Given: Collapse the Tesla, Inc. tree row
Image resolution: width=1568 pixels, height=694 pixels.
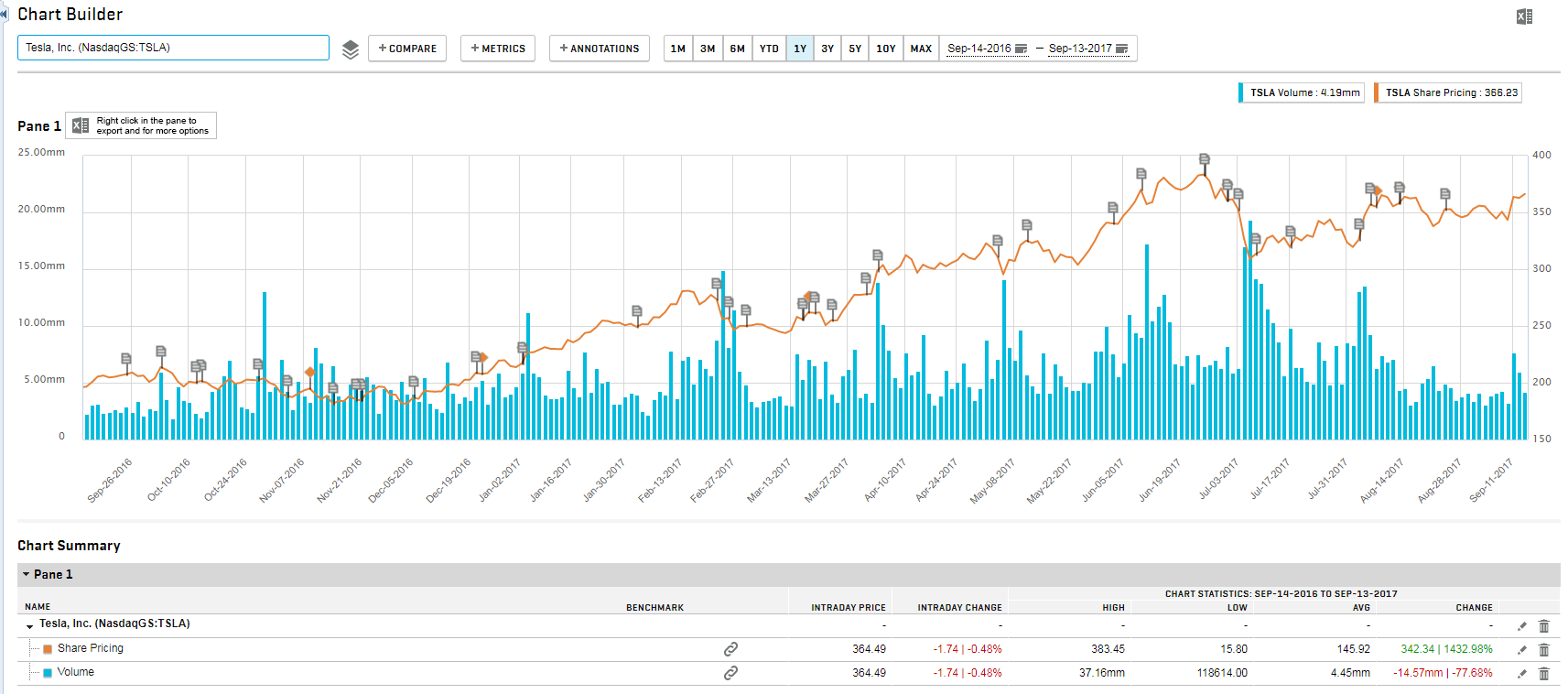Looking at the screenshot, I should [30, 626].
